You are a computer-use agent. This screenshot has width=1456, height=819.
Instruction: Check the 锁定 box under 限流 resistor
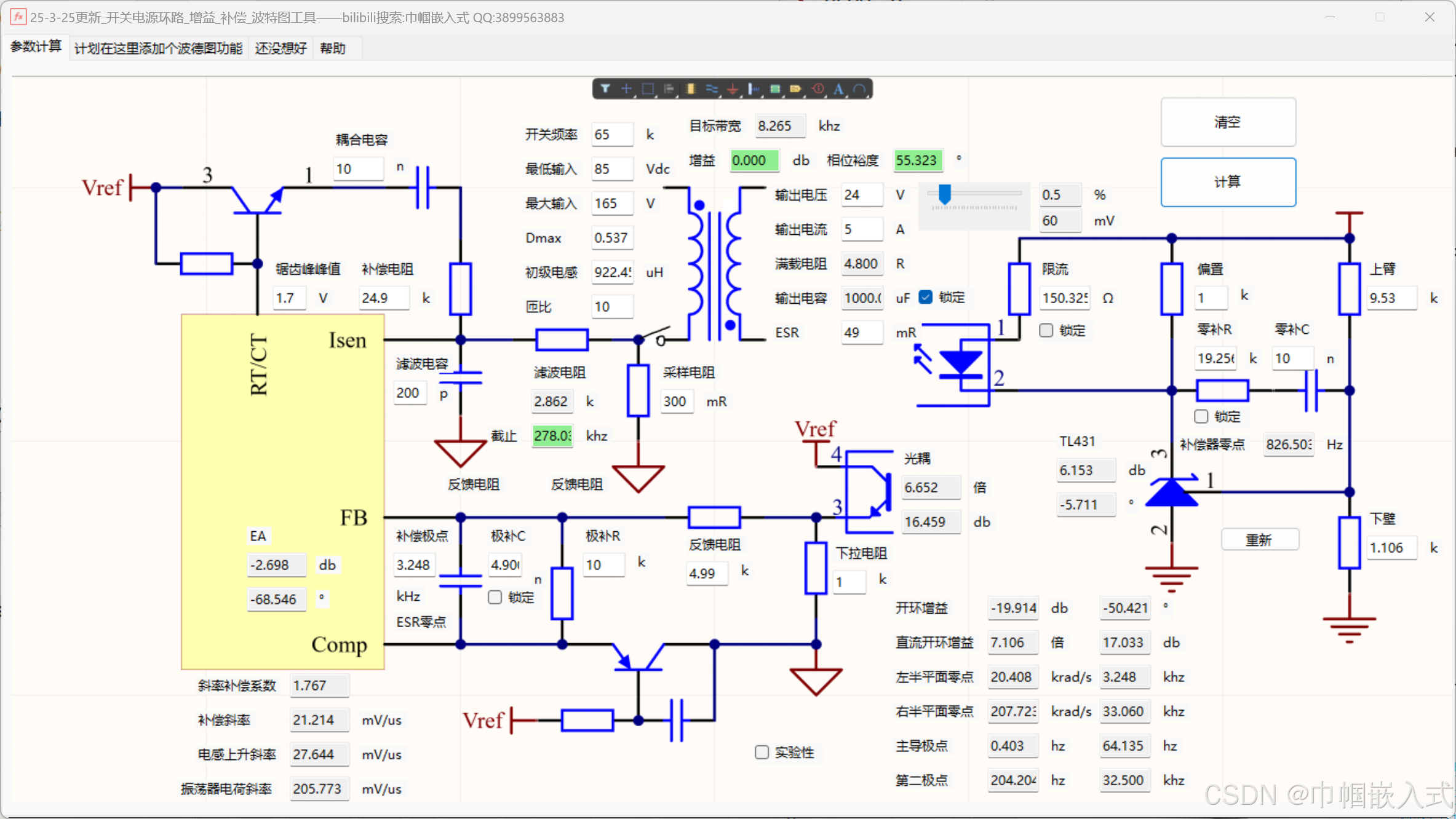click(1046, 331)
